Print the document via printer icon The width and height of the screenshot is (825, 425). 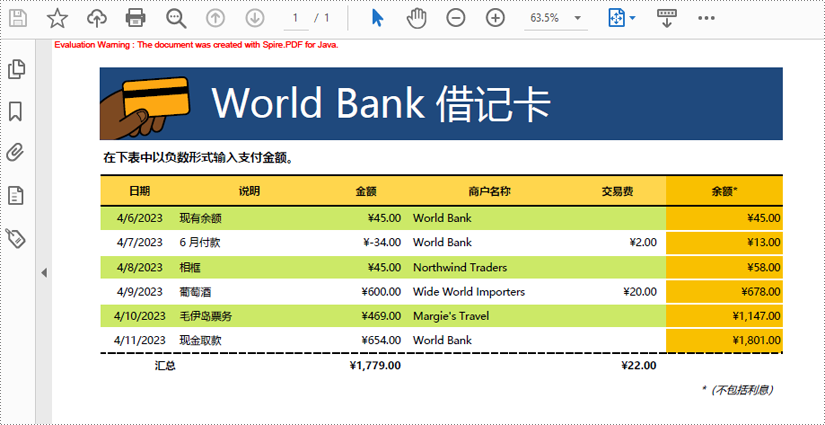(136, 18)
